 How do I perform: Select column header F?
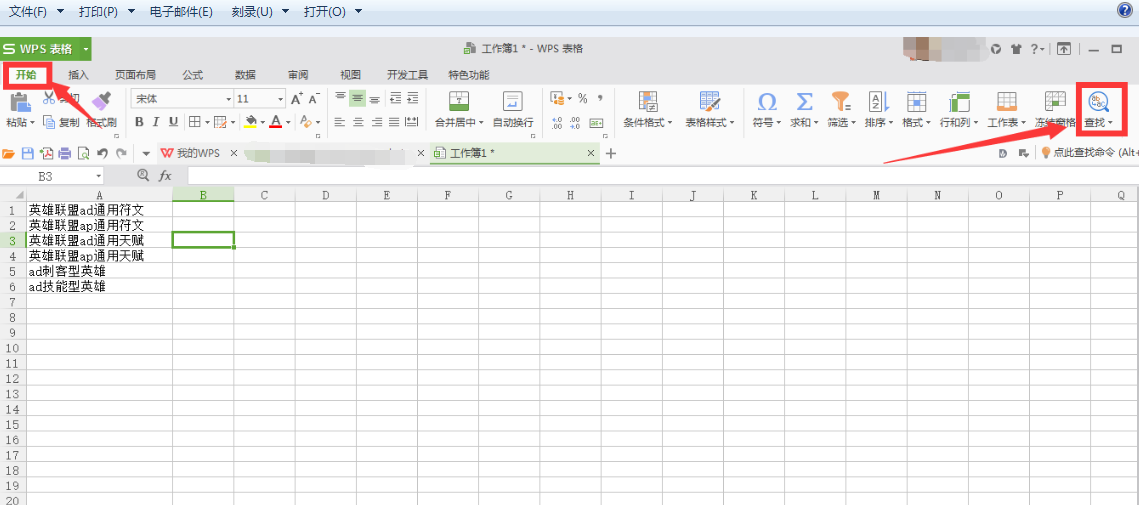click(x=447, y=194)
